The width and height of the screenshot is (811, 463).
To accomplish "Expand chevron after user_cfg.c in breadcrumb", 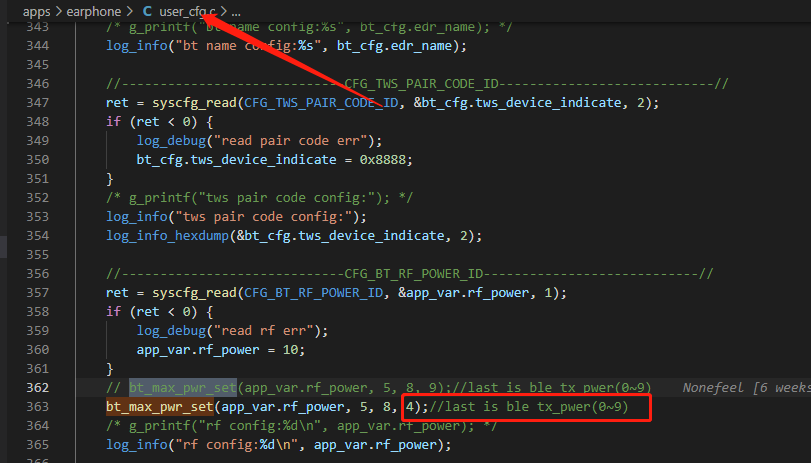I will (223, 11).
